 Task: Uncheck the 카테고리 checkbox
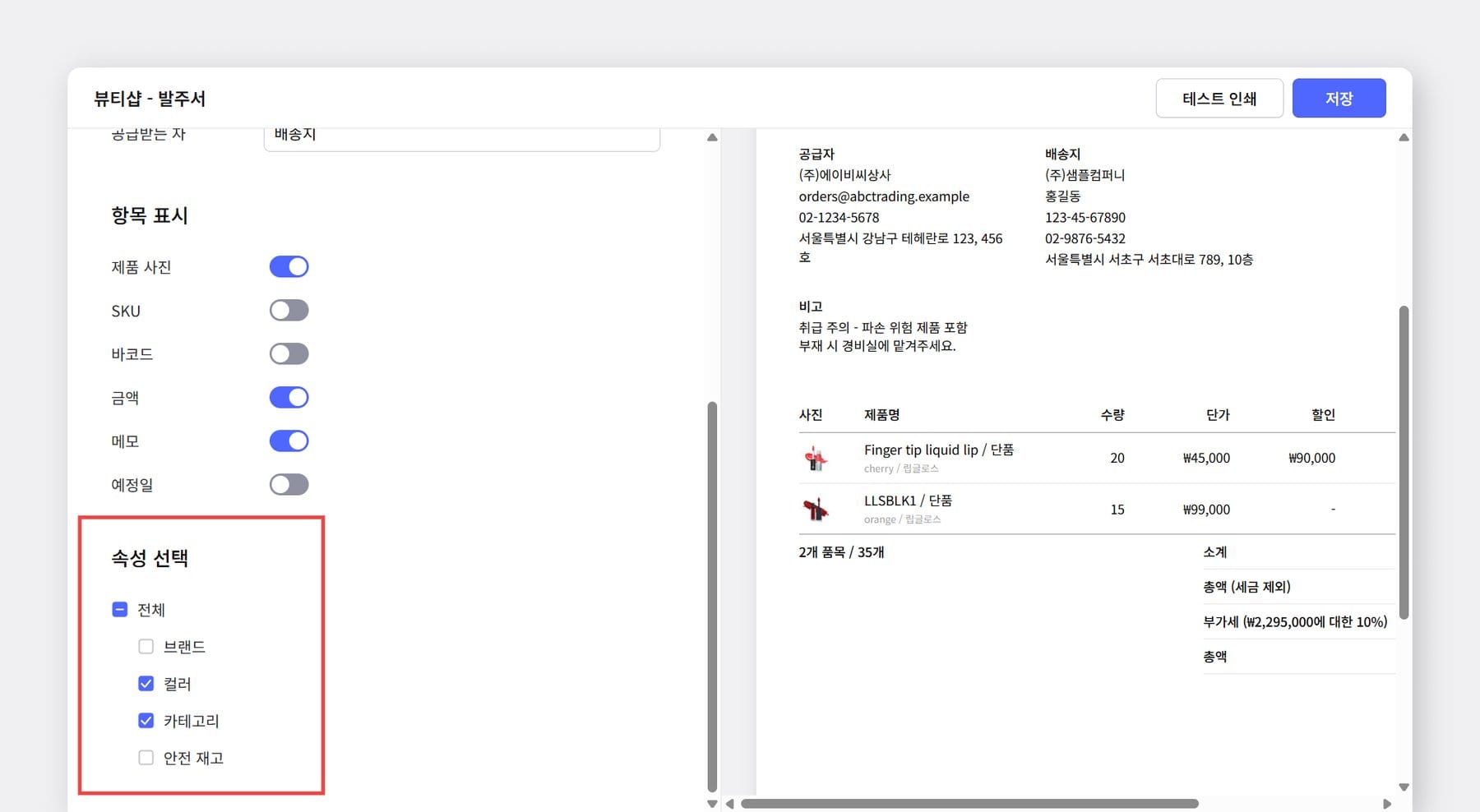[146, 720]
